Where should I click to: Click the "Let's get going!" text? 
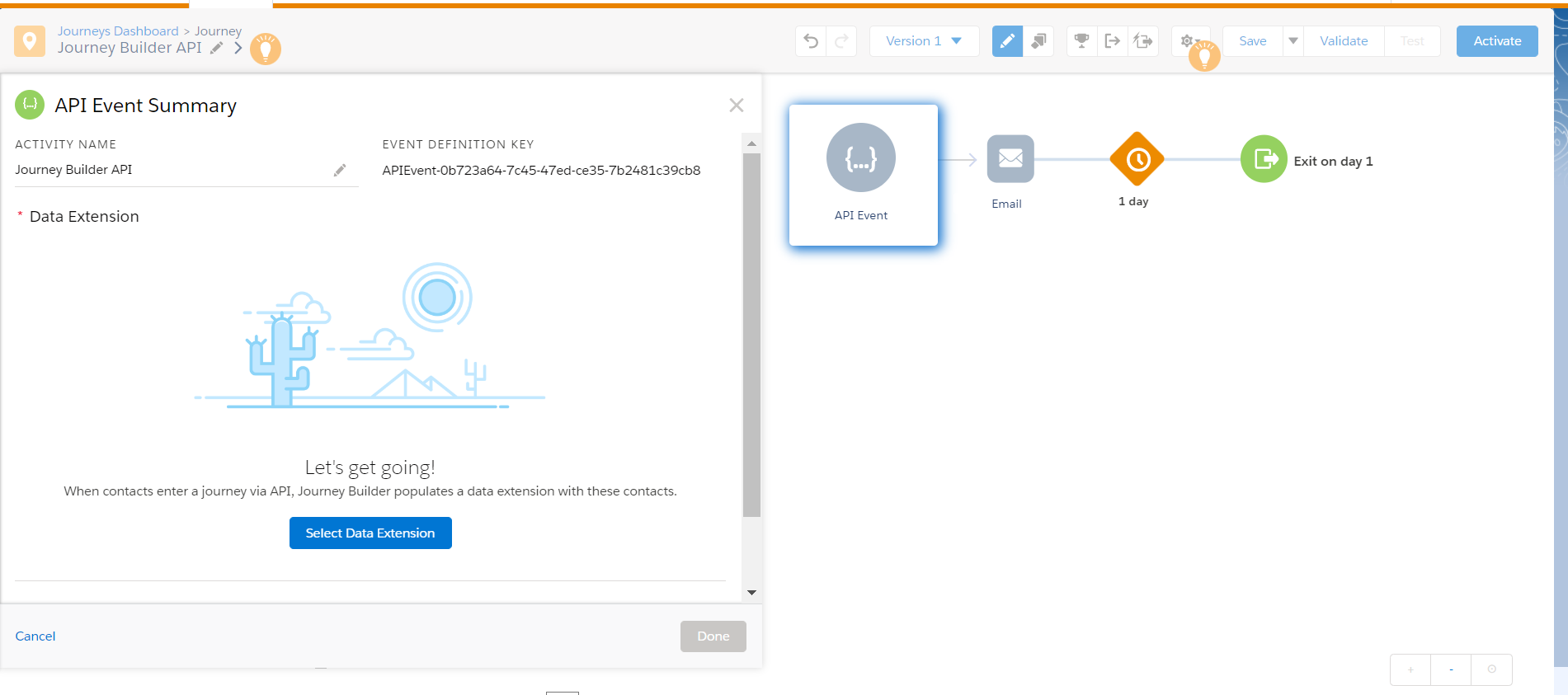tap(370, 467)
